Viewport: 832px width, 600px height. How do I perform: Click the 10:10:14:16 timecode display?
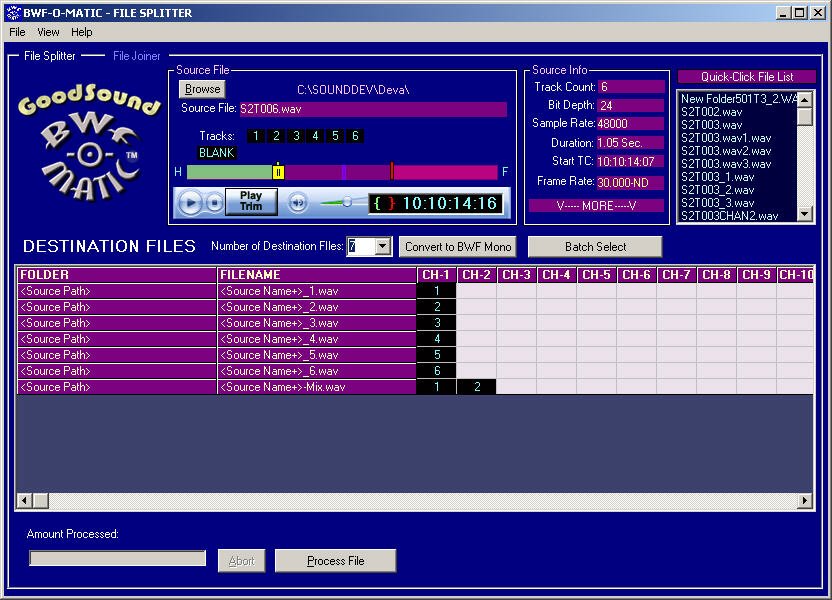449,203
